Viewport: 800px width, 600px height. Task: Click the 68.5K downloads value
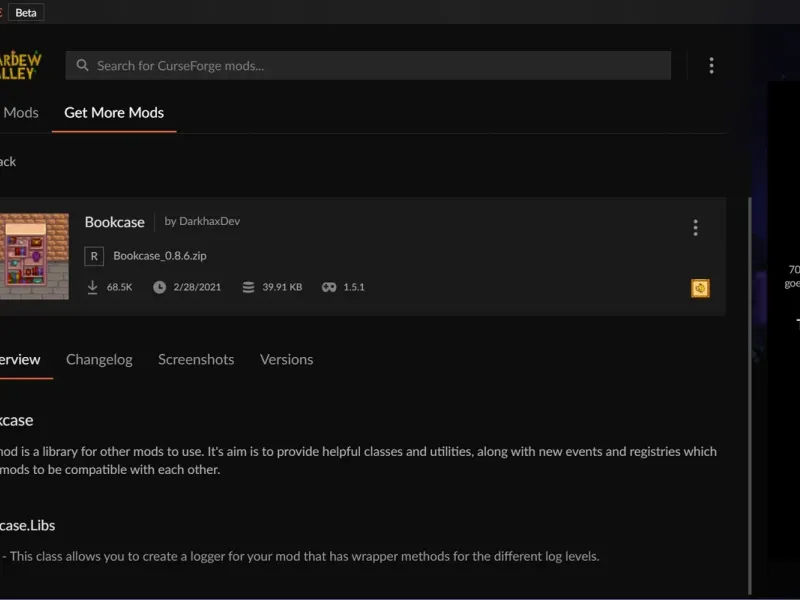coord(119,287)
